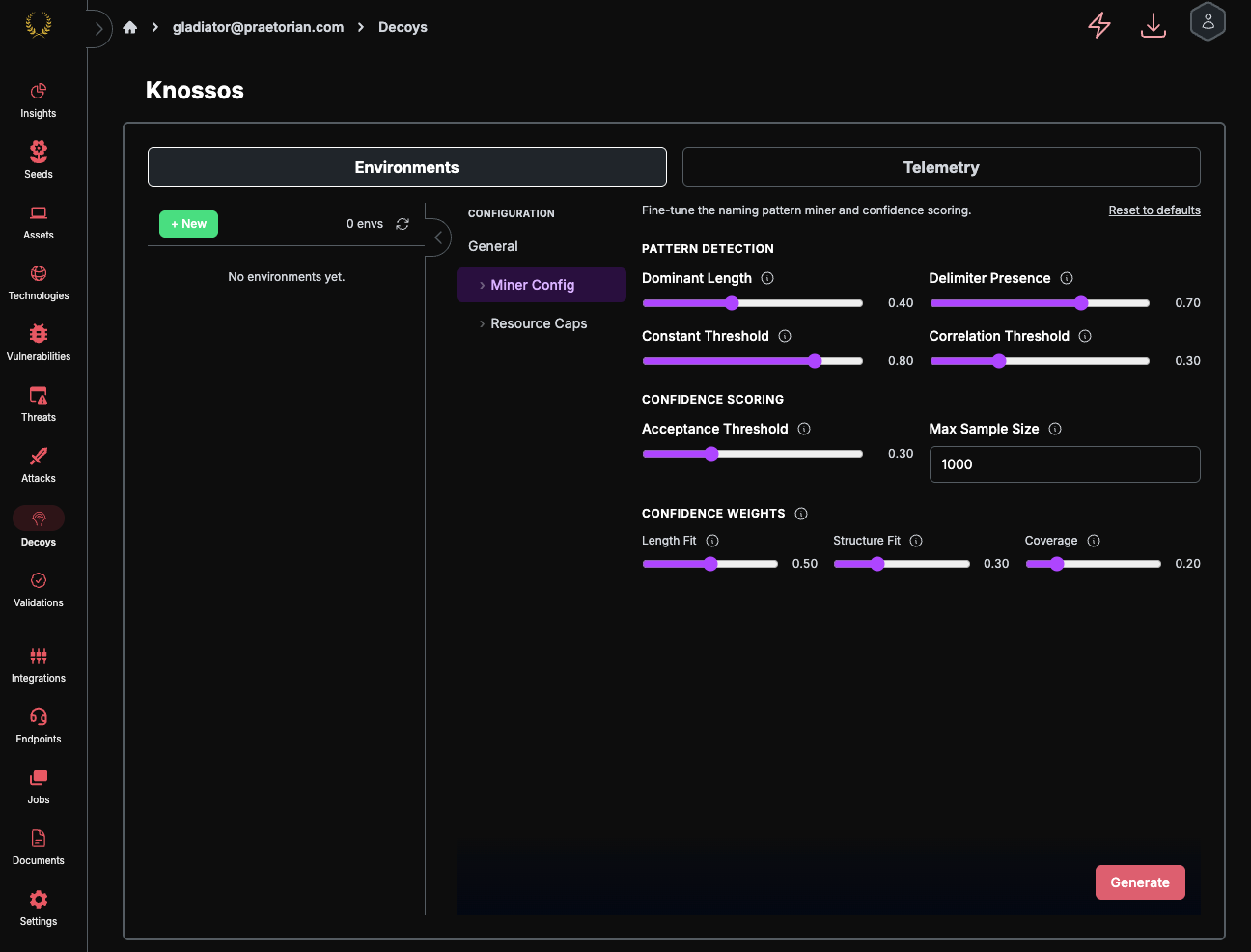Click the home breadcrumb icon
The height and width of the screenshot is (952, 1251).
(130, 27)
